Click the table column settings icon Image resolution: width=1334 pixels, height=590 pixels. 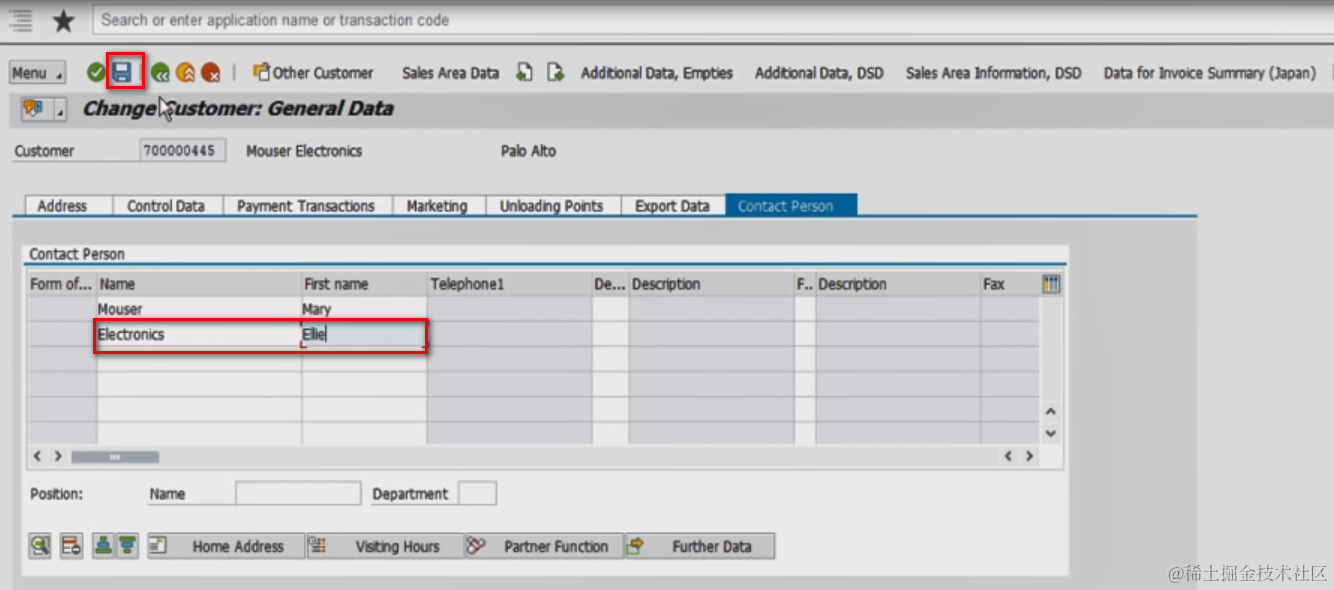[x=1050, y=284]
